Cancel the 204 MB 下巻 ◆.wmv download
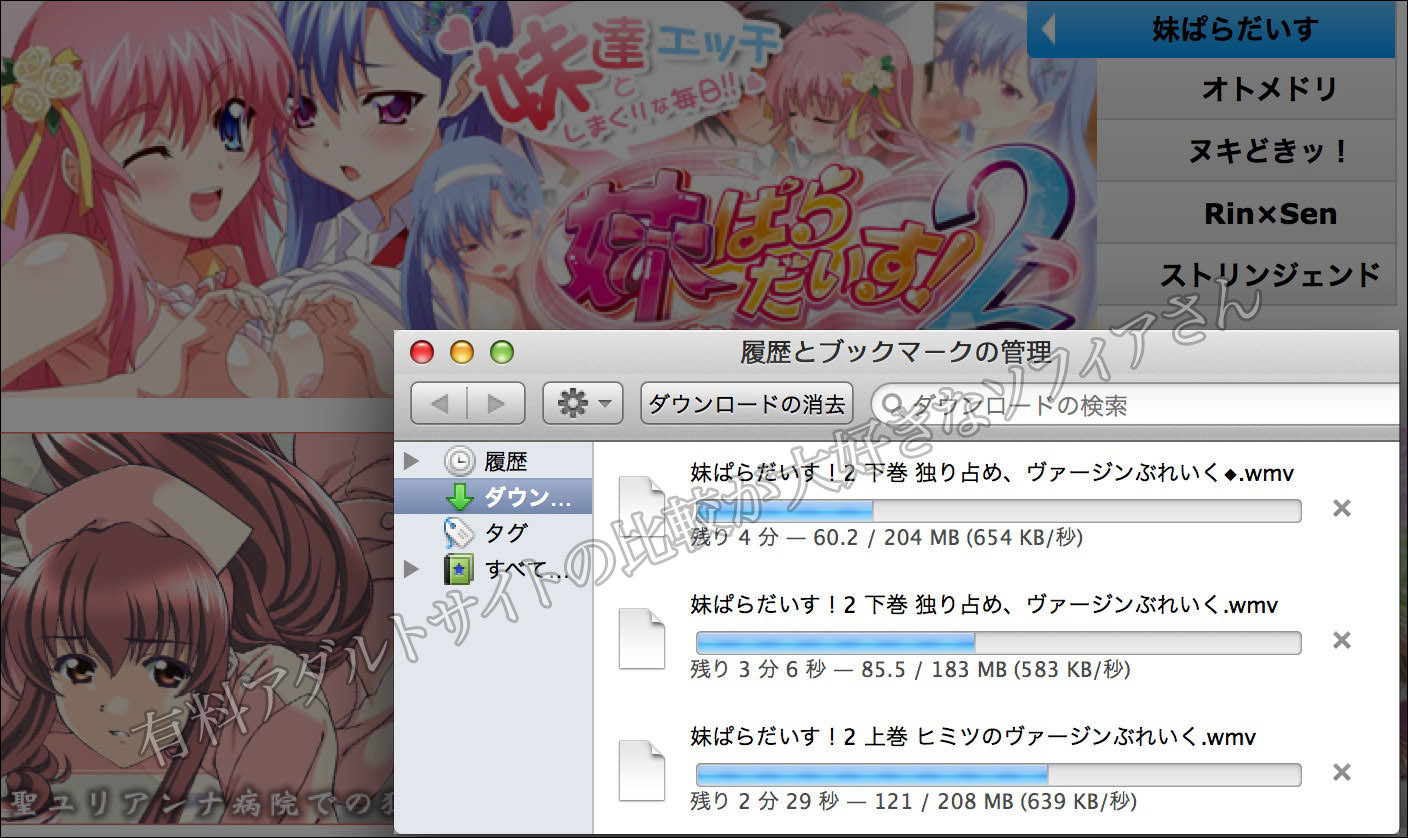 [x=1342, y=508]
